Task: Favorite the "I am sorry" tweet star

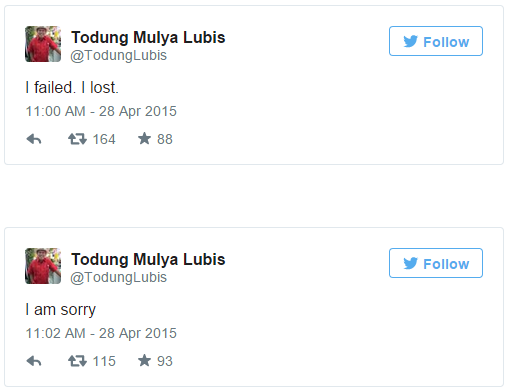Action: click(144, 360)
